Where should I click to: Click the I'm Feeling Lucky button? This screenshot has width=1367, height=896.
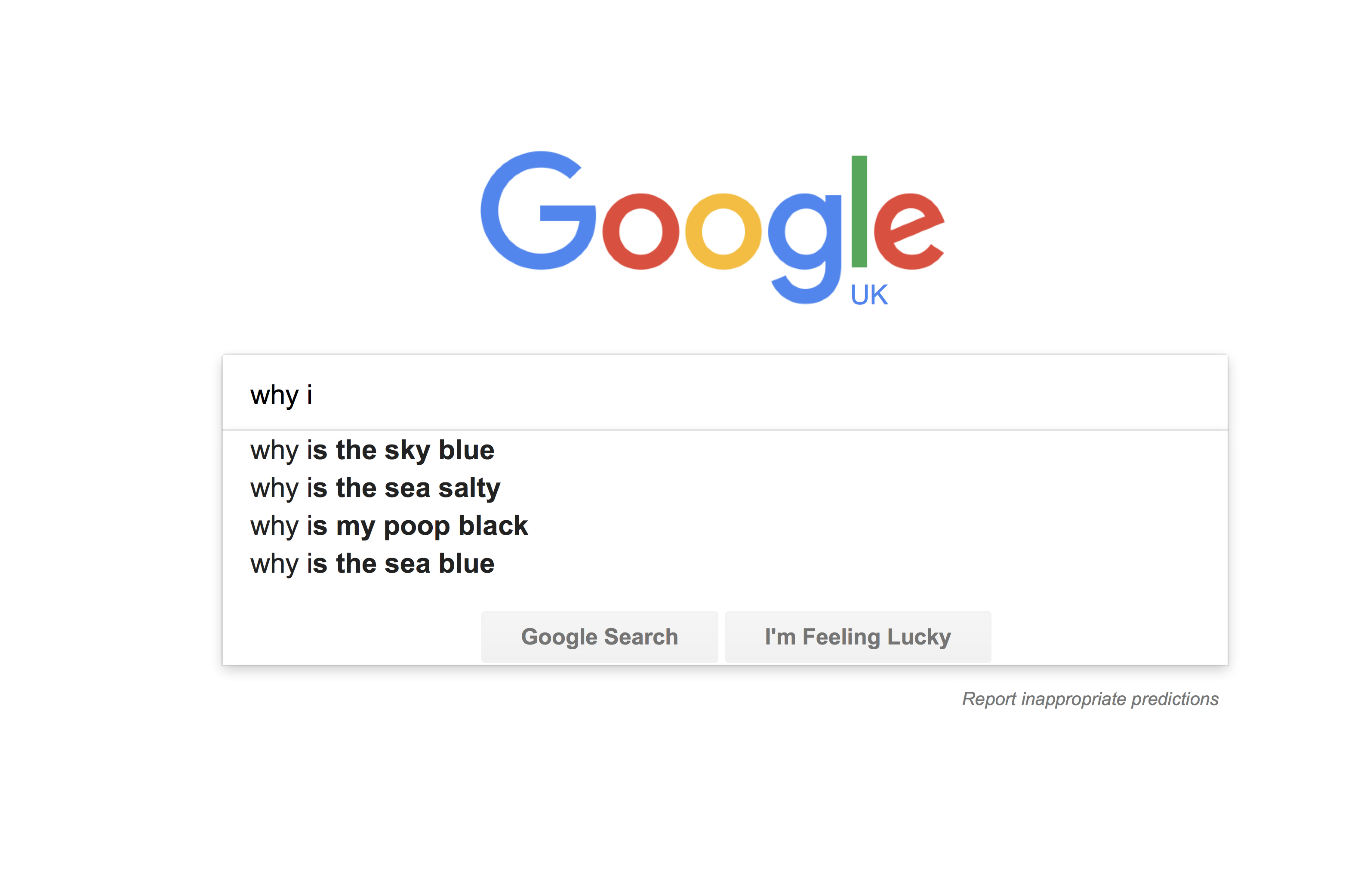click(858, 637)
